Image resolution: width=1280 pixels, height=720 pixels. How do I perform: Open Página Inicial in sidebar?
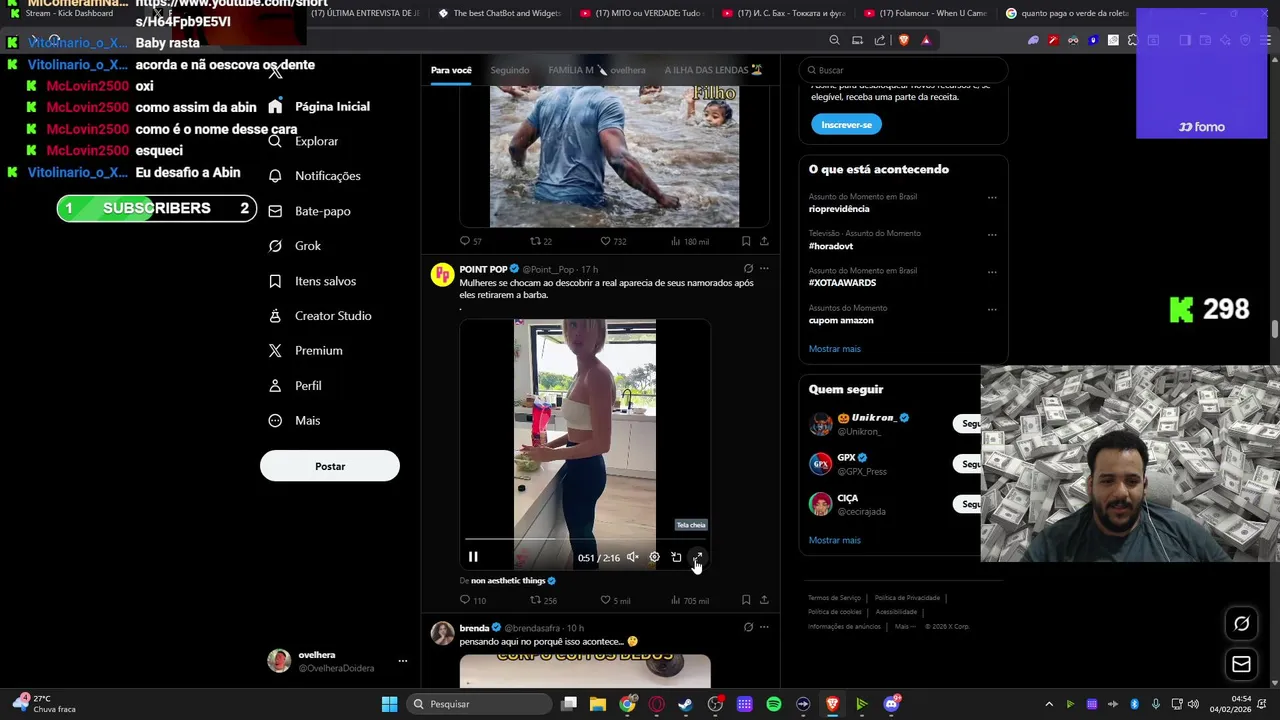tap(319, 106)
